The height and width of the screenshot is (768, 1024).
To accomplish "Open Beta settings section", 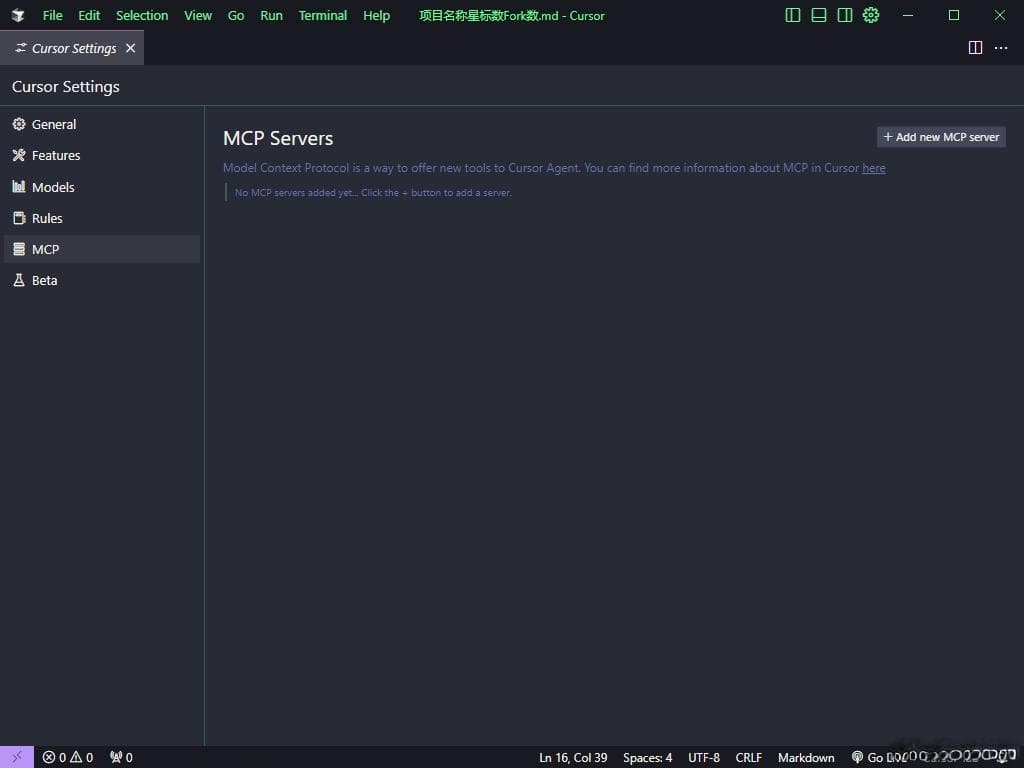I will (102, 280).
